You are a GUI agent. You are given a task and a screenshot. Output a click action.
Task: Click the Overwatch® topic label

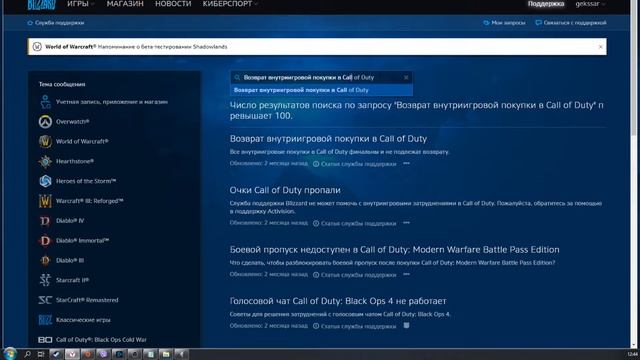pyautogui.click(x=73, y=122)
